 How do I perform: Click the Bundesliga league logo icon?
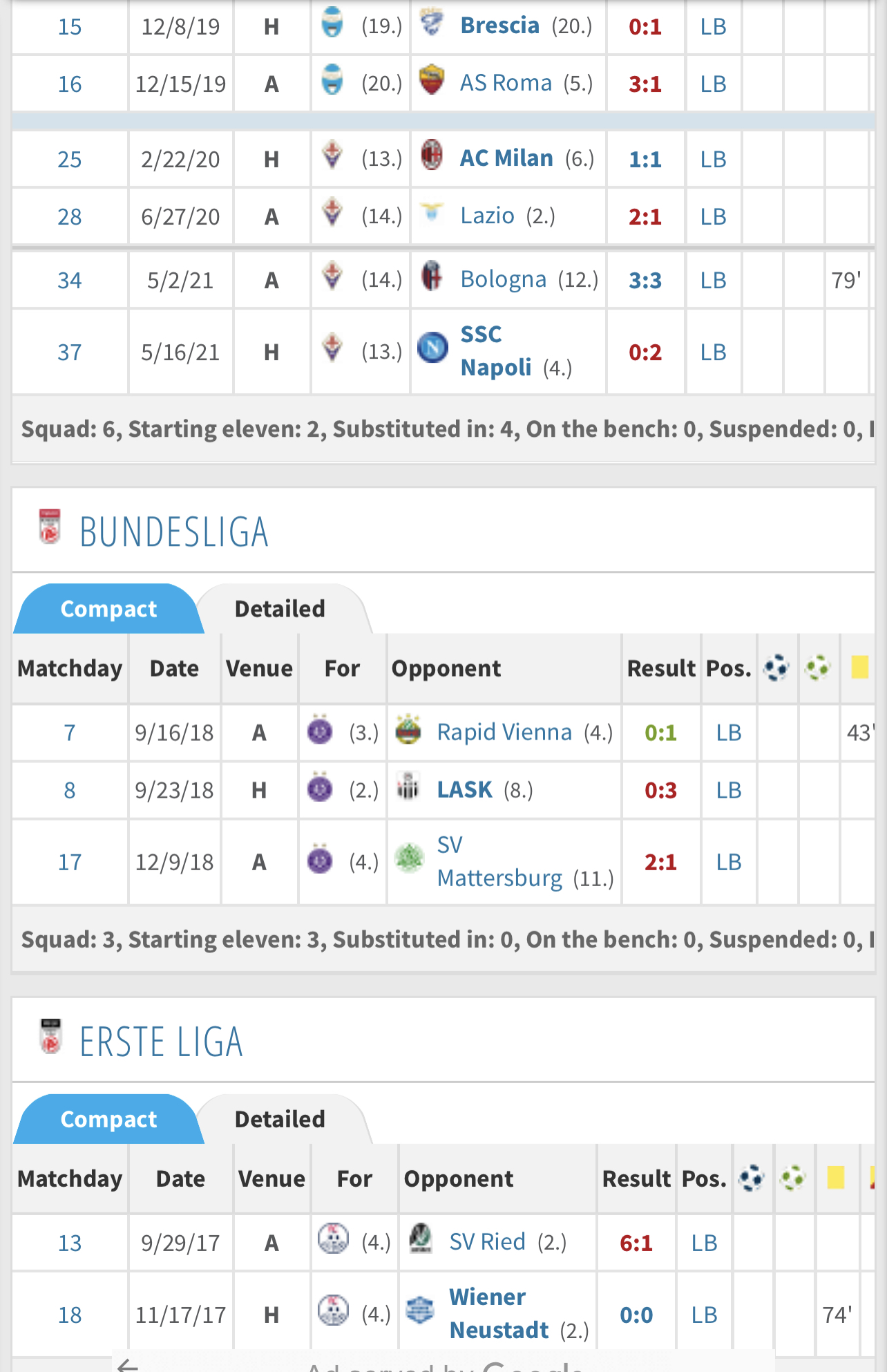pyautogui.click(x=50, y=527)
